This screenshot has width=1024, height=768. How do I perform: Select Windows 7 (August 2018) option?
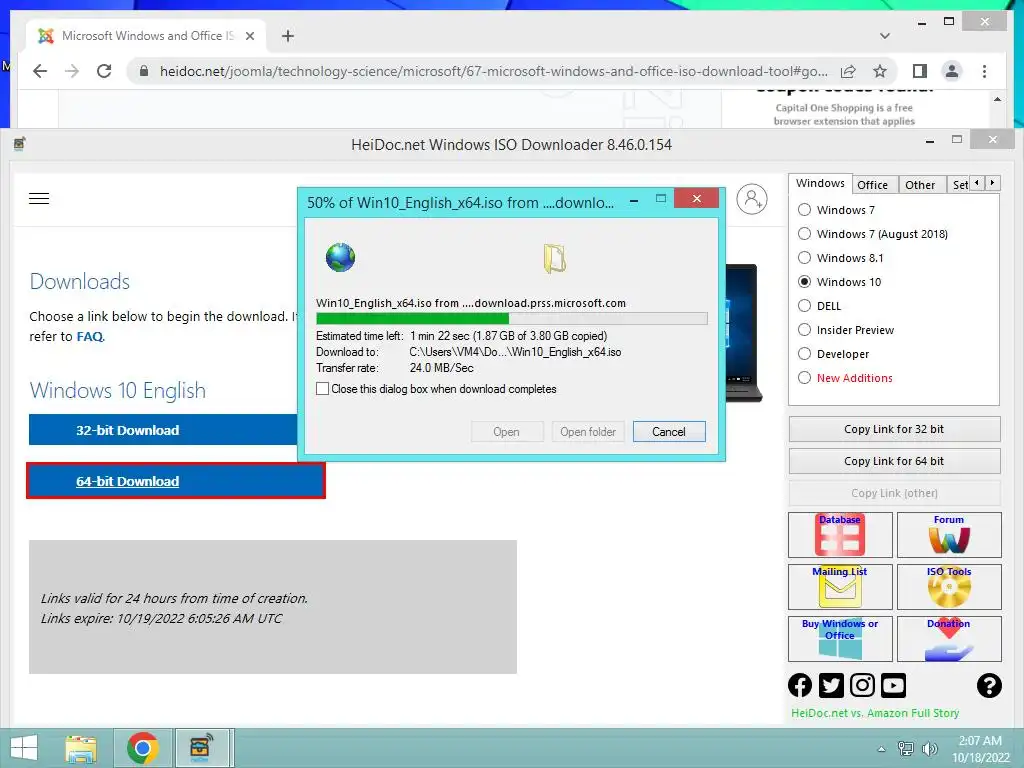pos(805,234)
